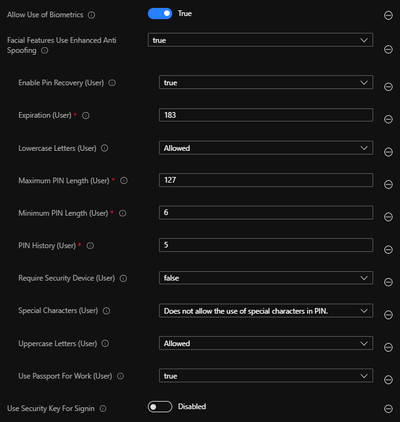Open the Require Security Device (User) dropdown

point(266,278)
